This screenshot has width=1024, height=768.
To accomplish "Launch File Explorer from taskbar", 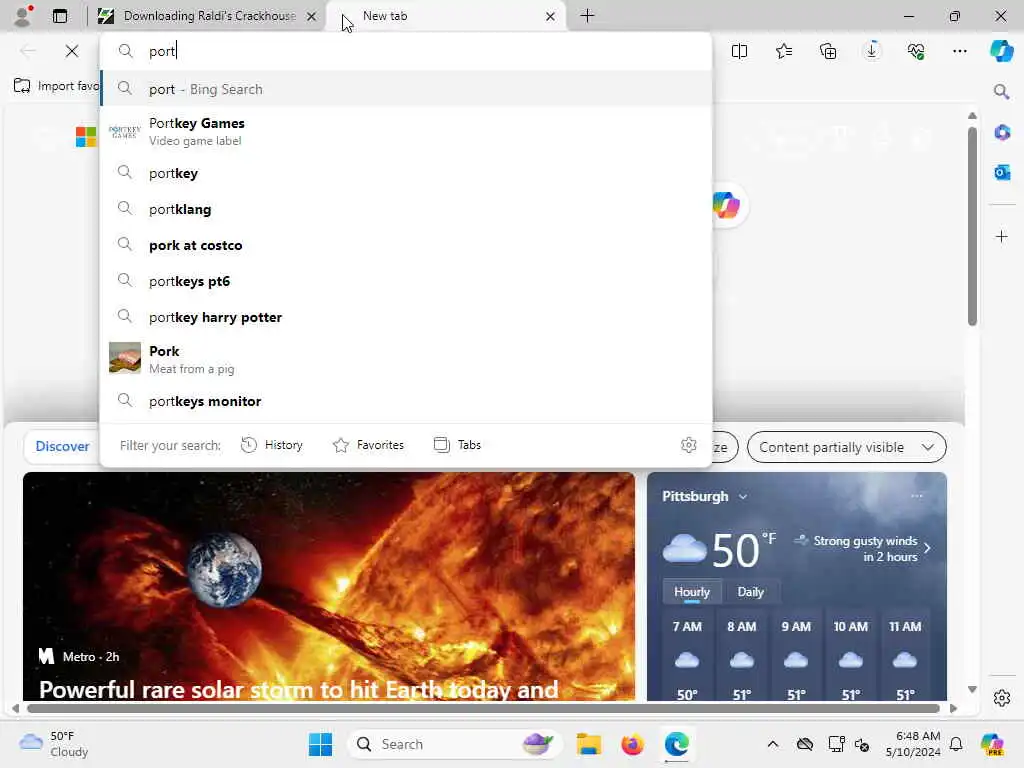I will 588,744.
